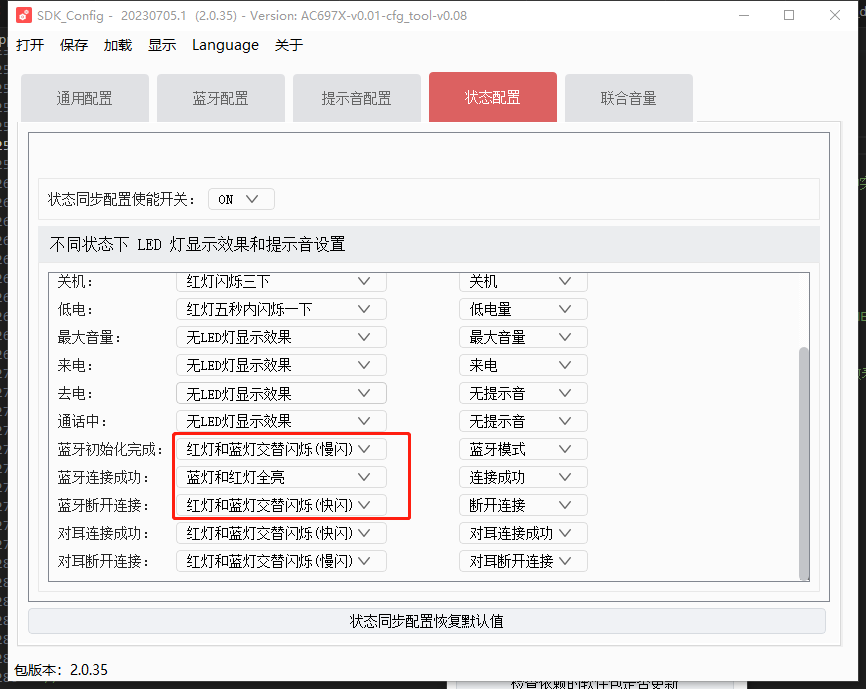Open the 最大音量 LED effect dropdown
This screenshot has height=689, width=866.
pyautogui.click(x=281, y=337)
